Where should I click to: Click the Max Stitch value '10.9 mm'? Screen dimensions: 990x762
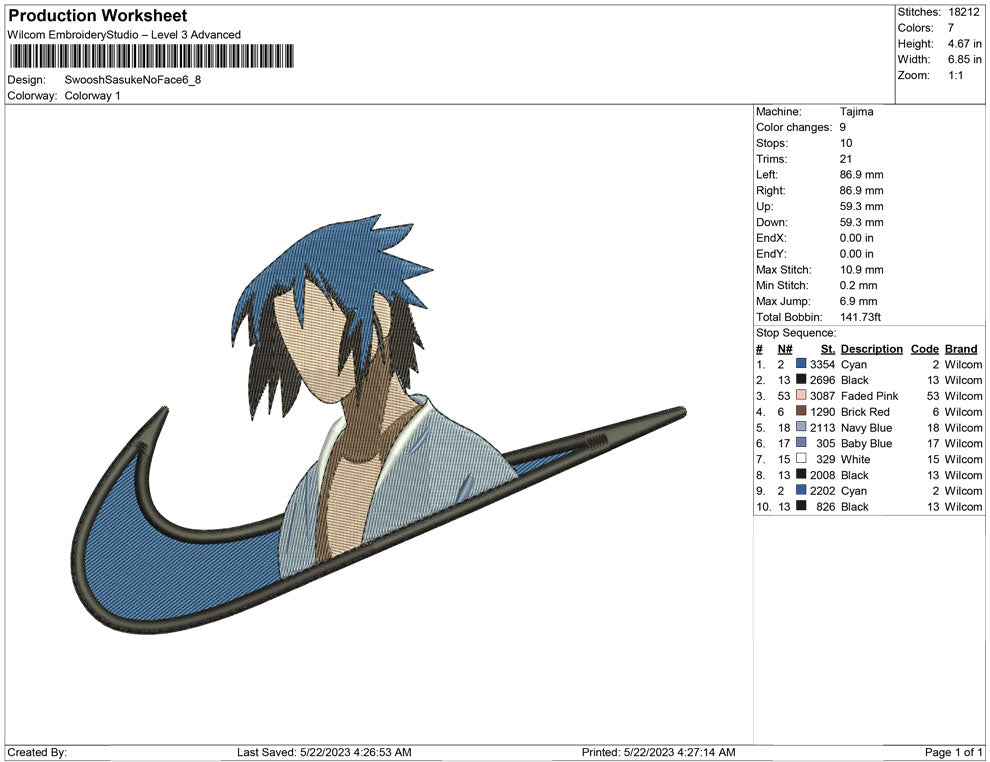tap(862, 270)
